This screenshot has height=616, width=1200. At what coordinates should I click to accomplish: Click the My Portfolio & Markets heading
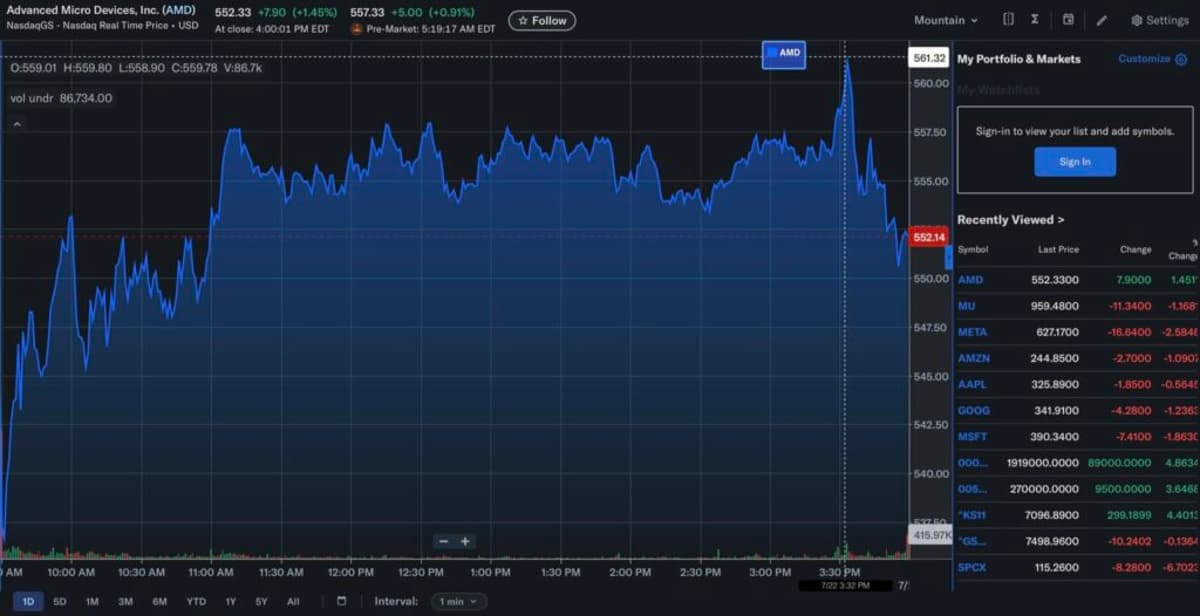(x=1019, y=59)
